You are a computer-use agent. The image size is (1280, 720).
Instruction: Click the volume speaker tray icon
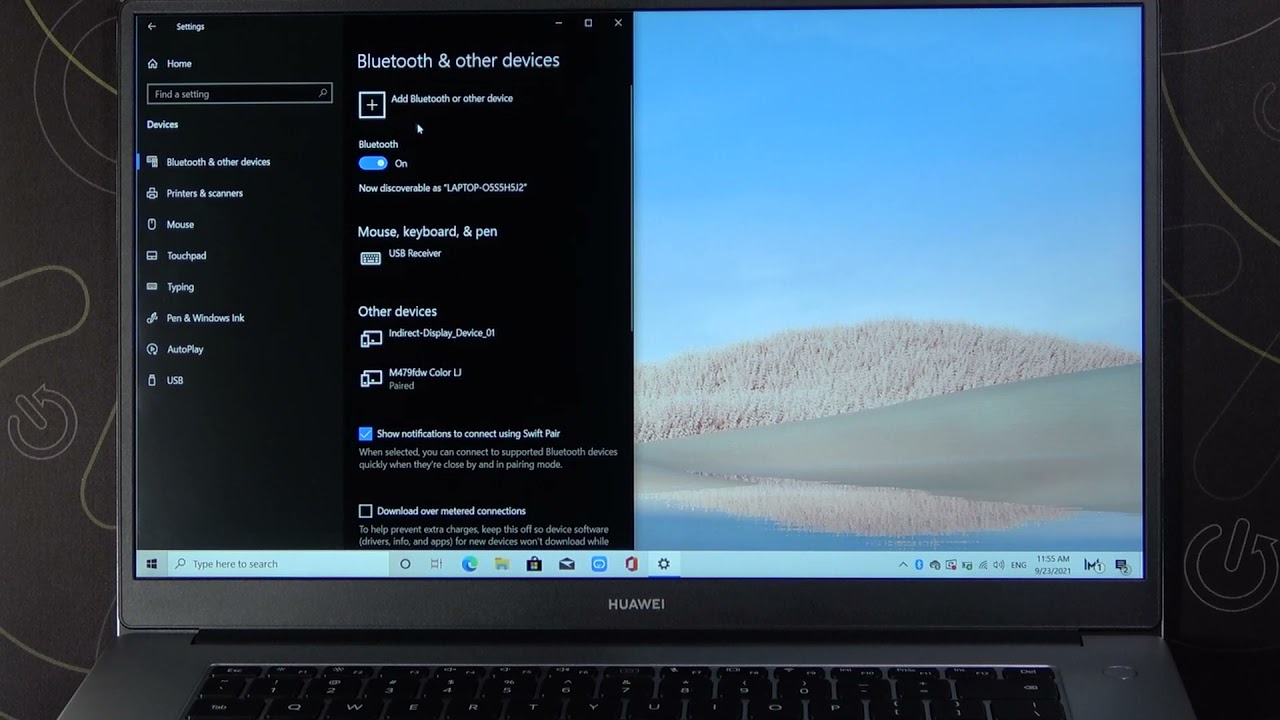pyautogui.click(x=998, y=565)
